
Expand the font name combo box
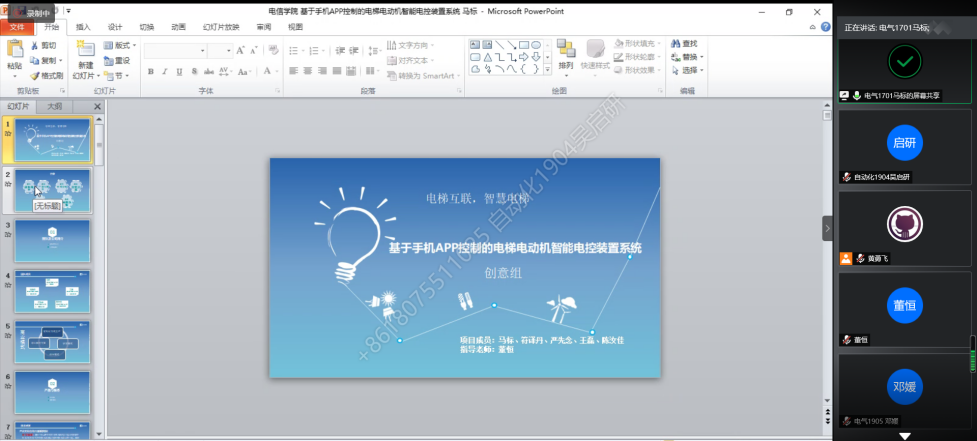tap(202, 50)
